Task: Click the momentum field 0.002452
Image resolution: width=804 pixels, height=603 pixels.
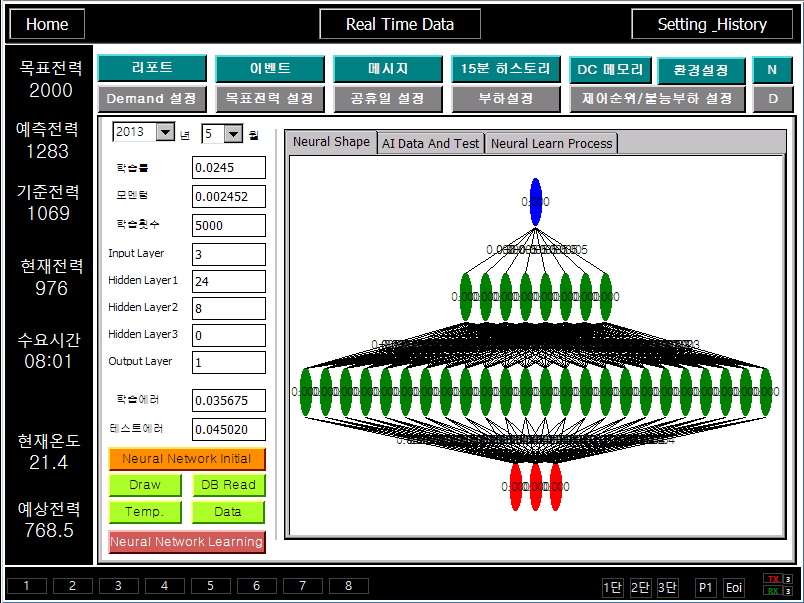Action: pos(229,196)
